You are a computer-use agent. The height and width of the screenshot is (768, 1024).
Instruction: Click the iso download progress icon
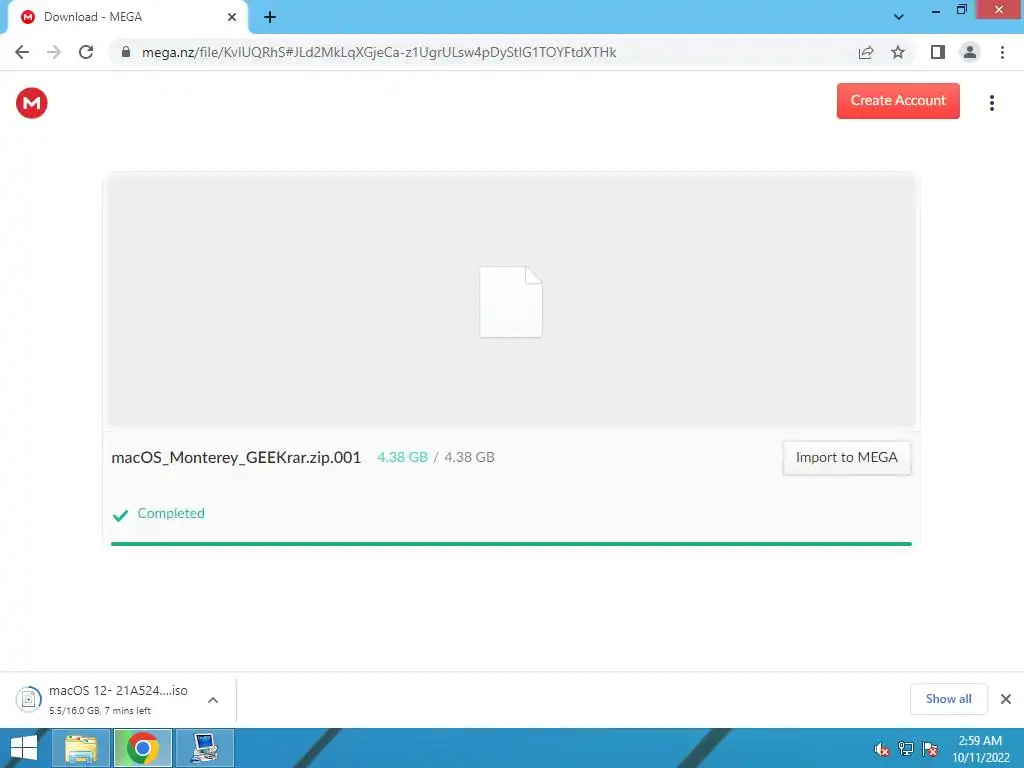[x=29, y=699]
